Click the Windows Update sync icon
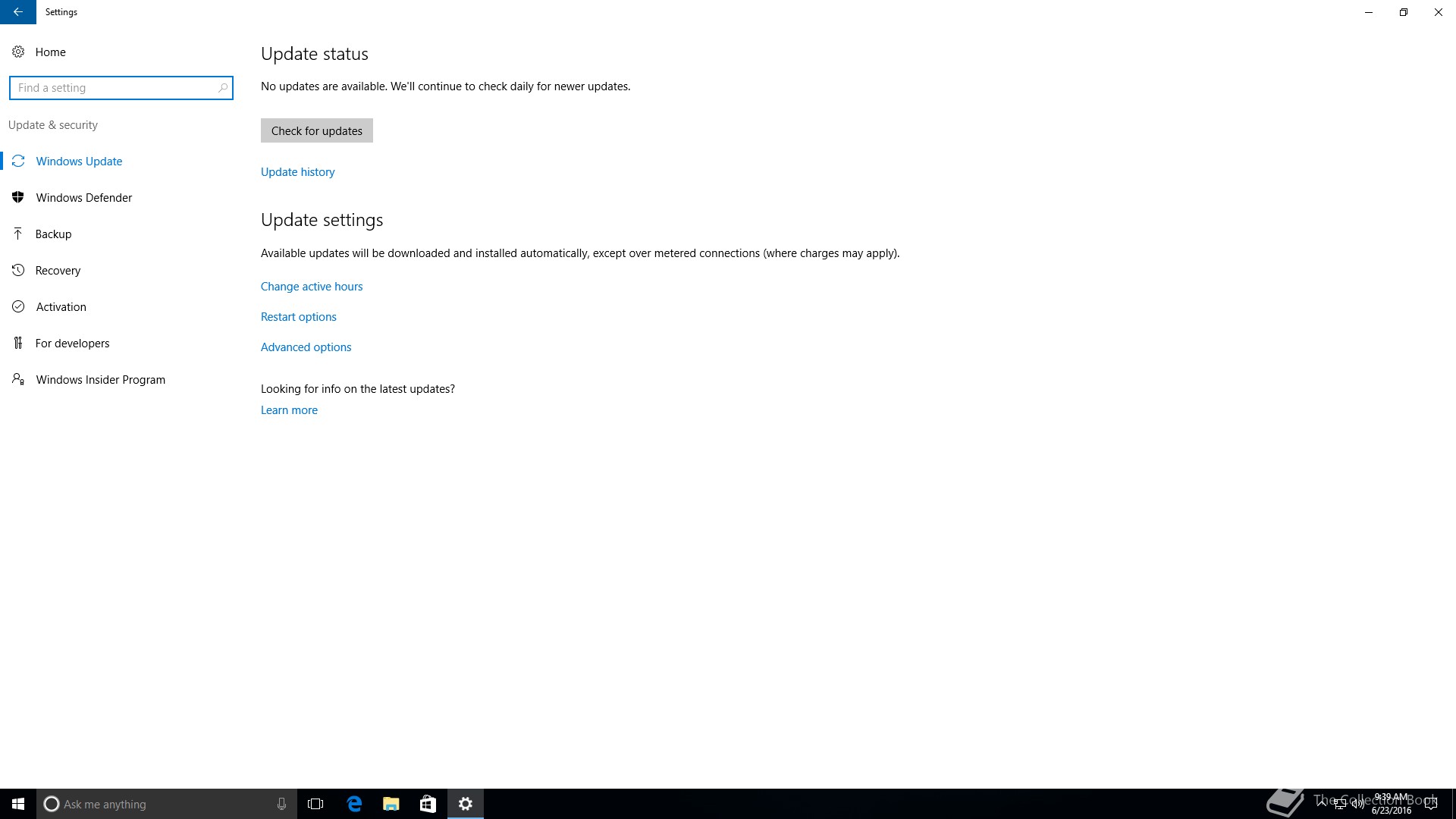Screen dimensions: 1456x819 coord(18,161)
